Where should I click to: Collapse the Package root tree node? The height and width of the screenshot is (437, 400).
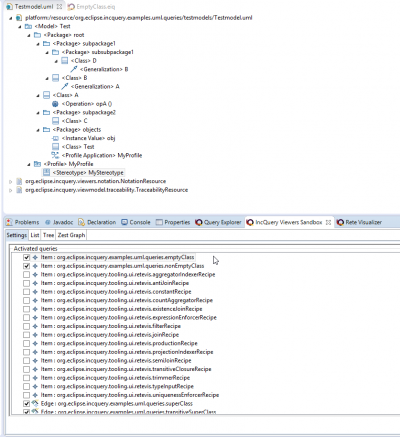(x=29, y=35)
